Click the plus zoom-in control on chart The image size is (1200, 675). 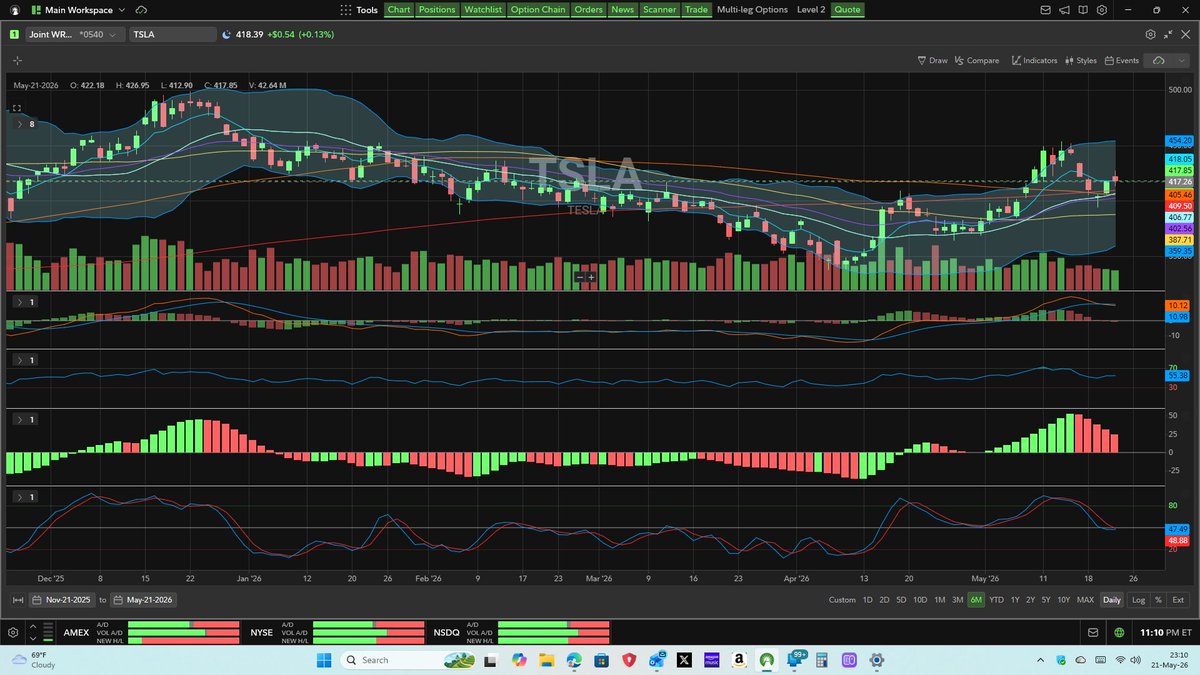pyautogui.click(x=591, y=277)
